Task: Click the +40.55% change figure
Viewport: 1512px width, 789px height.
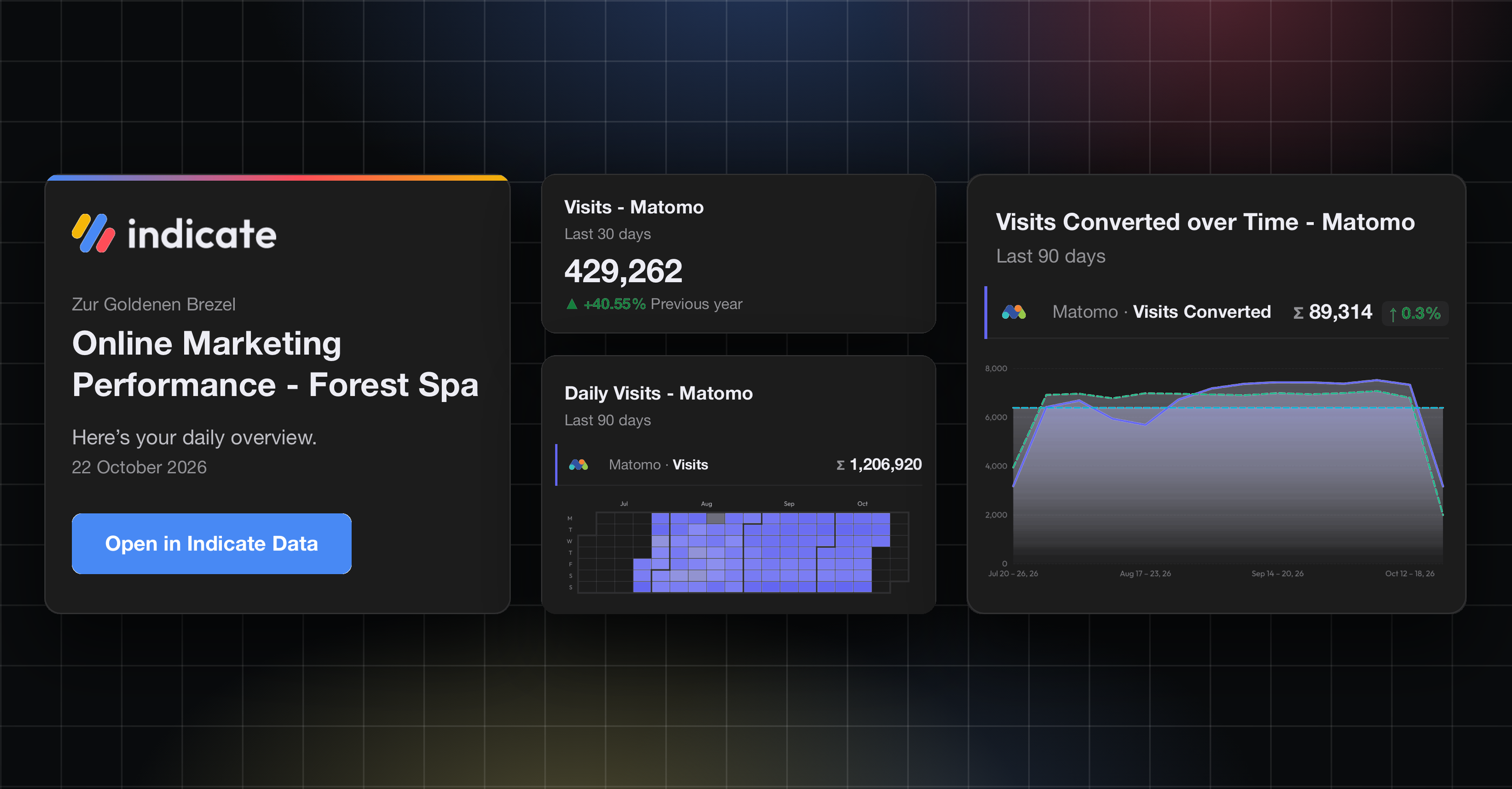Action: (x=614, y=304)
